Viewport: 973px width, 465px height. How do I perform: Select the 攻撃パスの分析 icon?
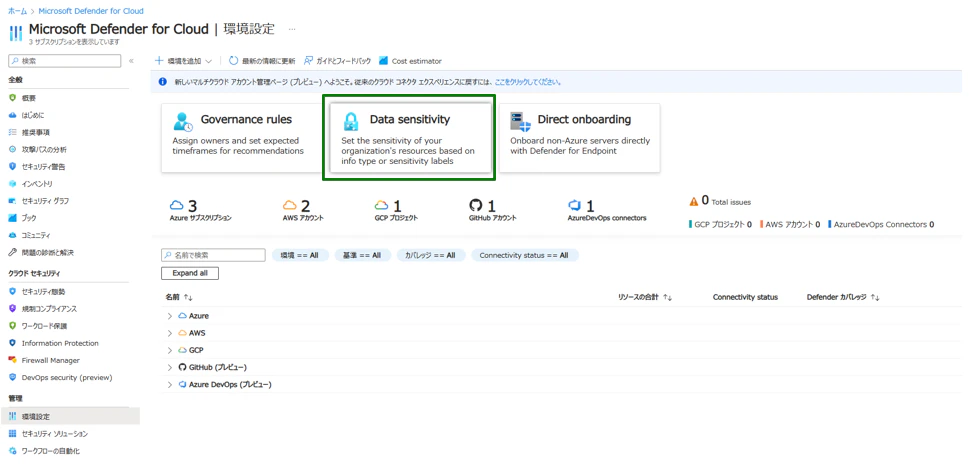point(12,150)
